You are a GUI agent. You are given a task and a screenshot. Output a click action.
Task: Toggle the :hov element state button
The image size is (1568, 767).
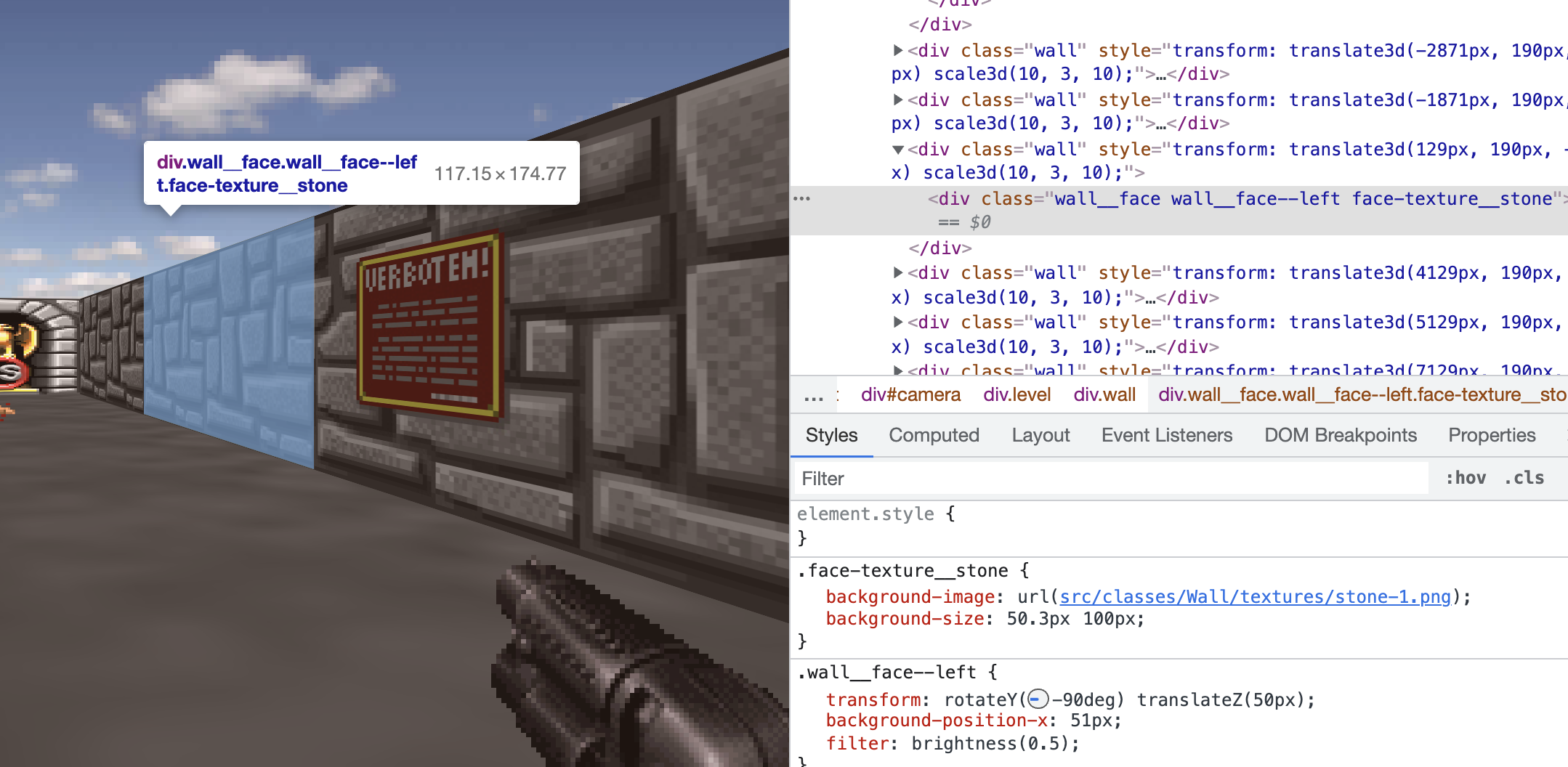(x=1466, y=478)
